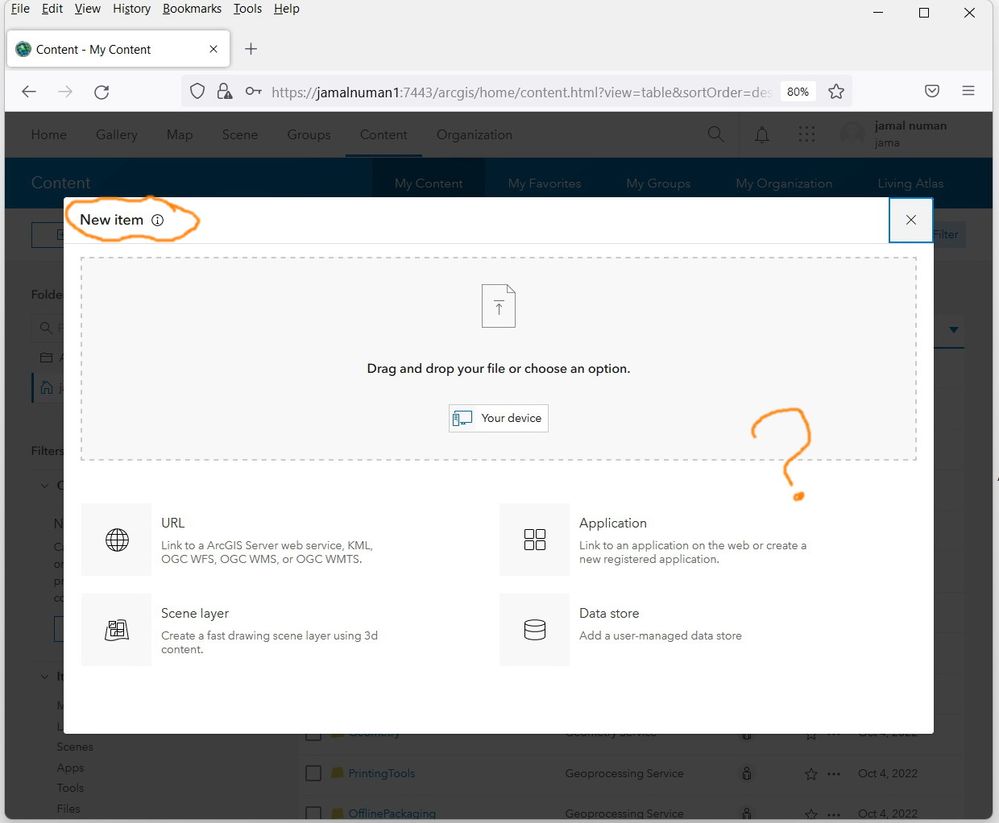Go to Scene in portal navigation
This screenshot has height=823, width=999.
[x=240, y=135]
